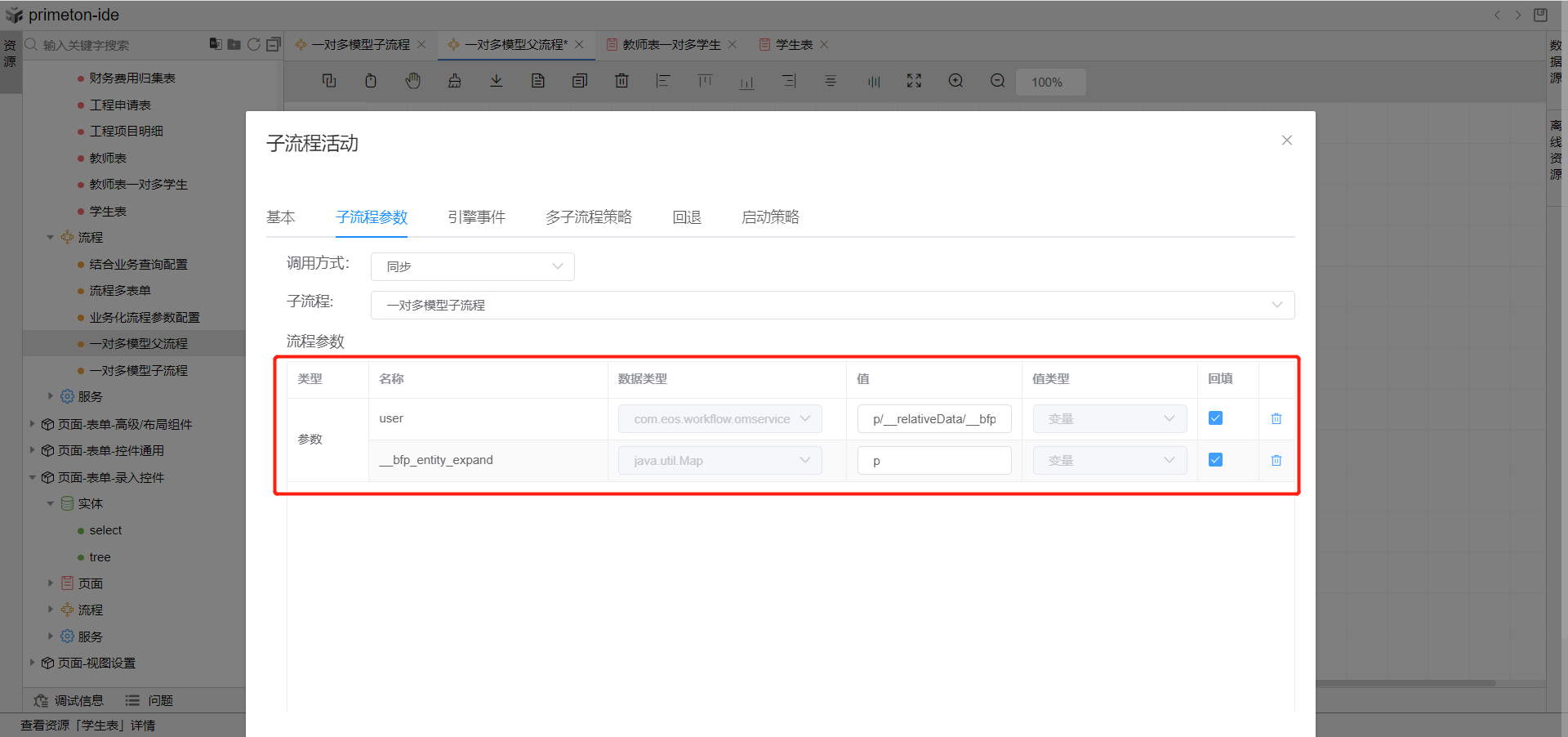The height and width of the screenshot is (737, 1568).
Task: Open the java.util.Map data type dropdown
Action: point(719,461)
